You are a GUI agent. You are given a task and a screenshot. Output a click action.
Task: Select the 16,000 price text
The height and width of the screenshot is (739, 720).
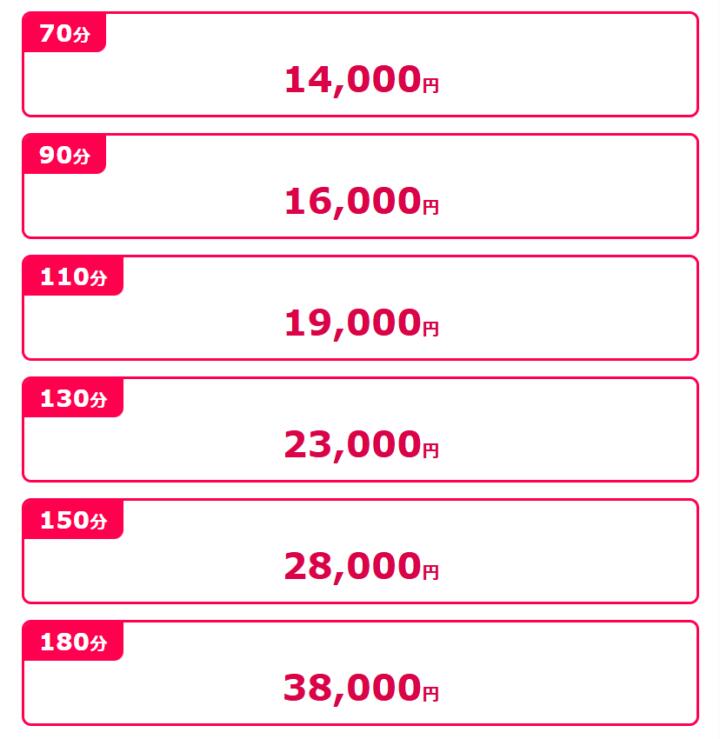pyautogui.click(x=351, y=202)
